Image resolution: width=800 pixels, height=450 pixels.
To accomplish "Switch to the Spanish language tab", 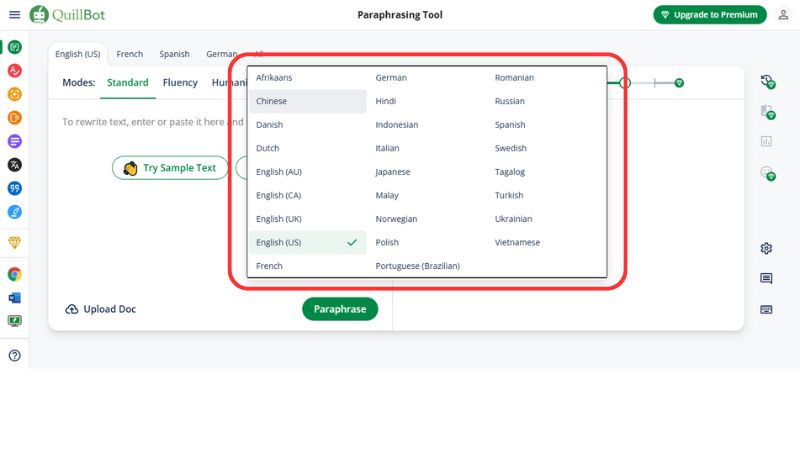I will click(174, 54).
